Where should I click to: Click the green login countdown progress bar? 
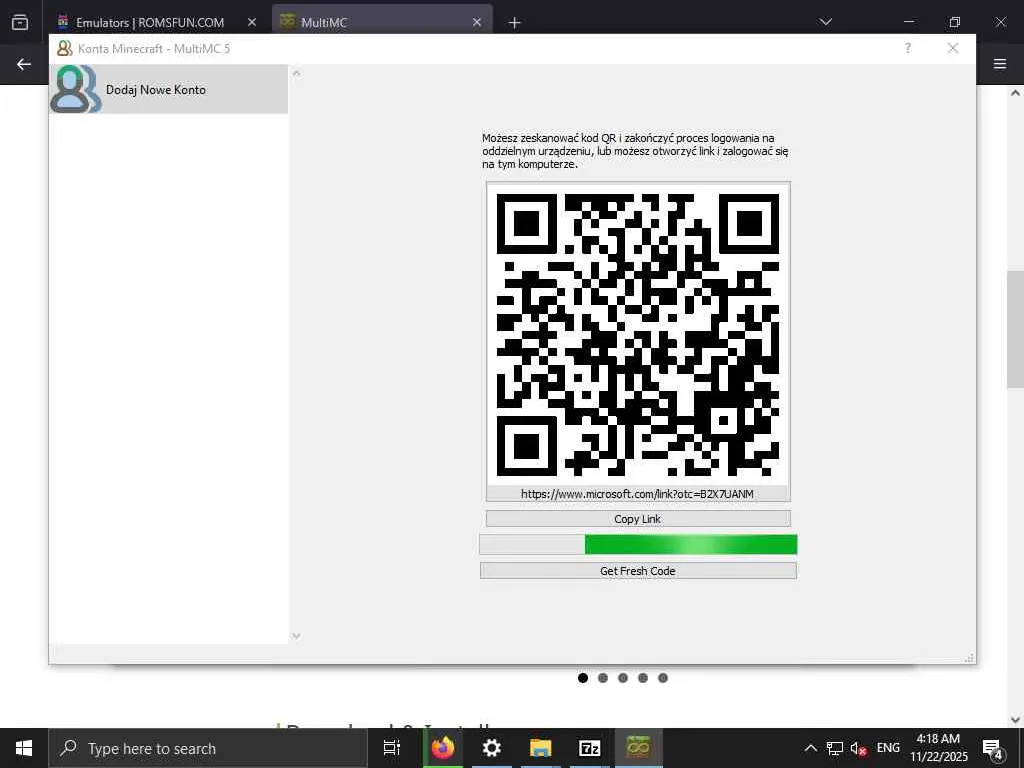pos(638,545)
